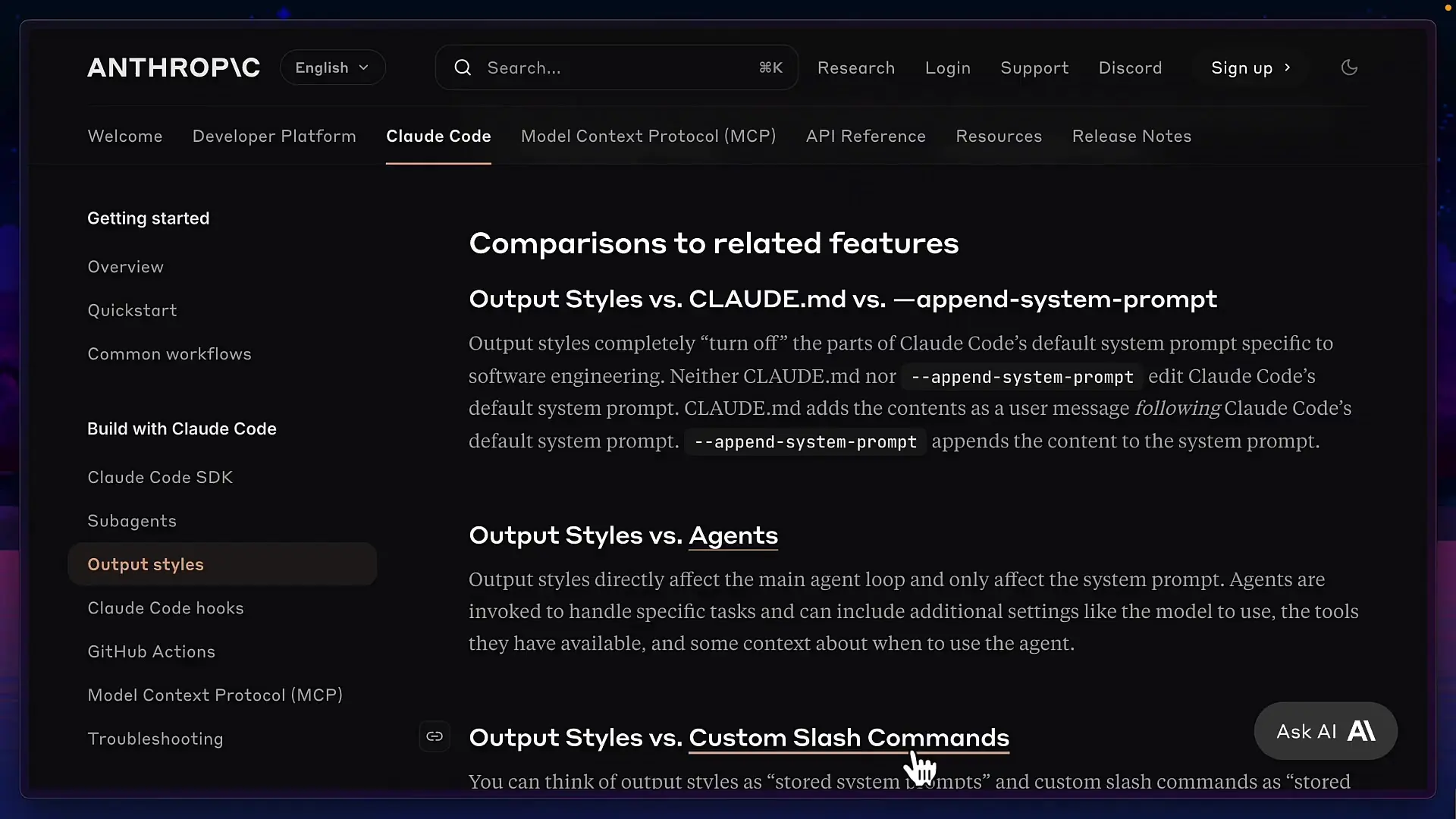Toggle dark mode moon icon
This screenshot has height=819, width=1456.
coord(1349,67)
